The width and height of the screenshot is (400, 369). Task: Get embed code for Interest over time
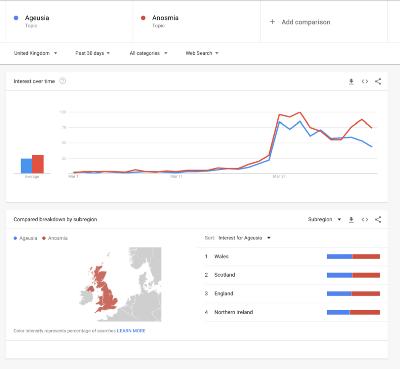[x=365, y=81]
